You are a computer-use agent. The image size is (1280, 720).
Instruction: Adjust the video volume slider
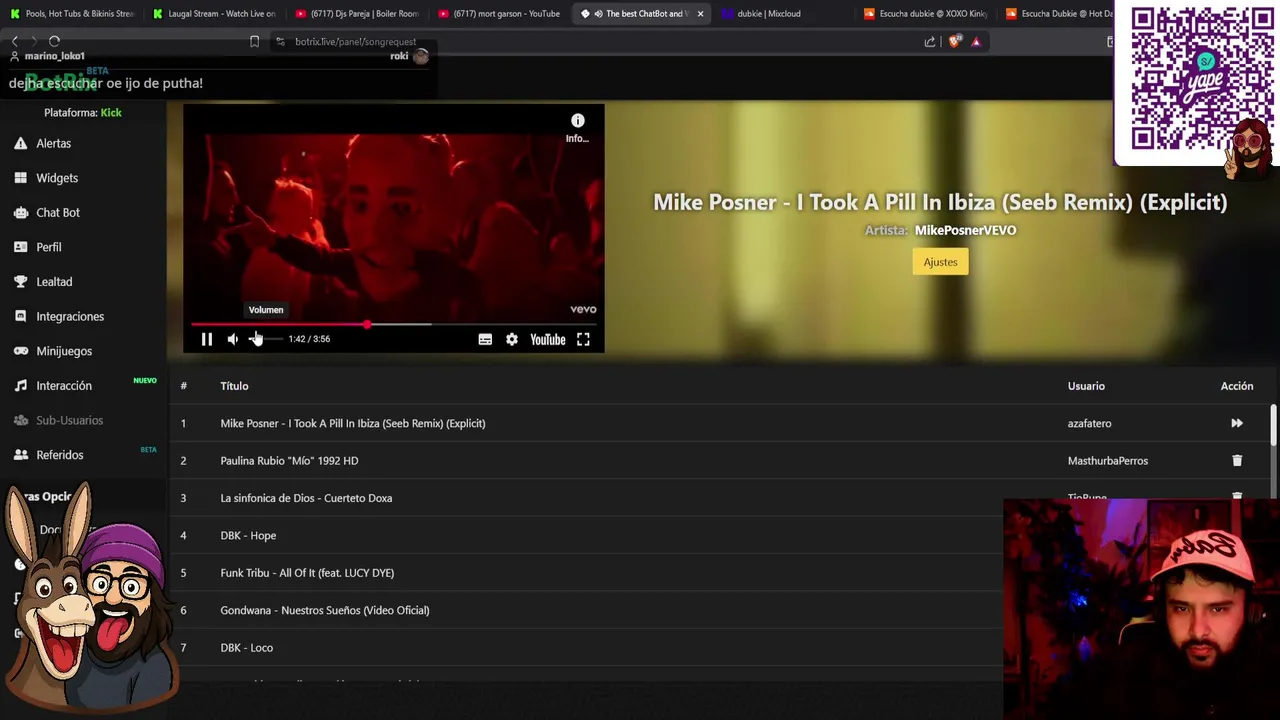(265, 339)
